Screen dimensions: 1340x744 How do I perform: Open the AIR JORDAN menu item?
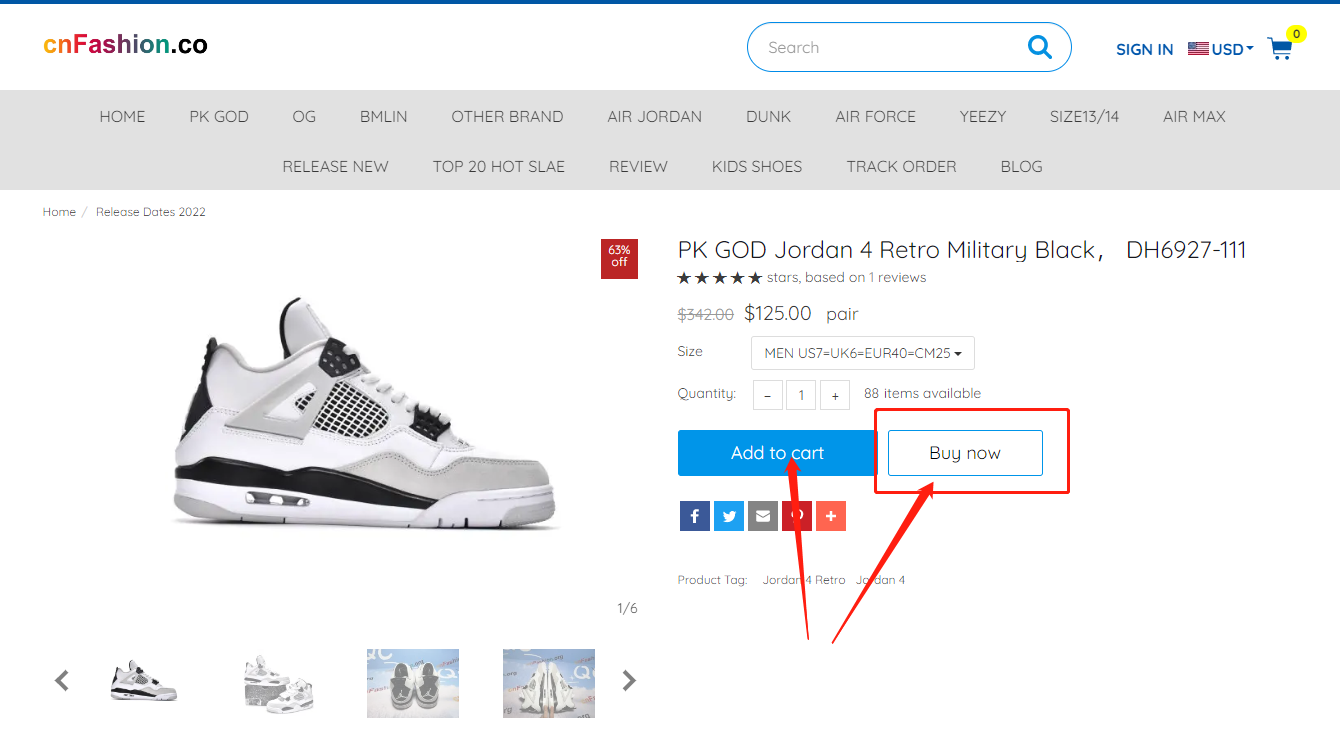click(x=654, y=116)
